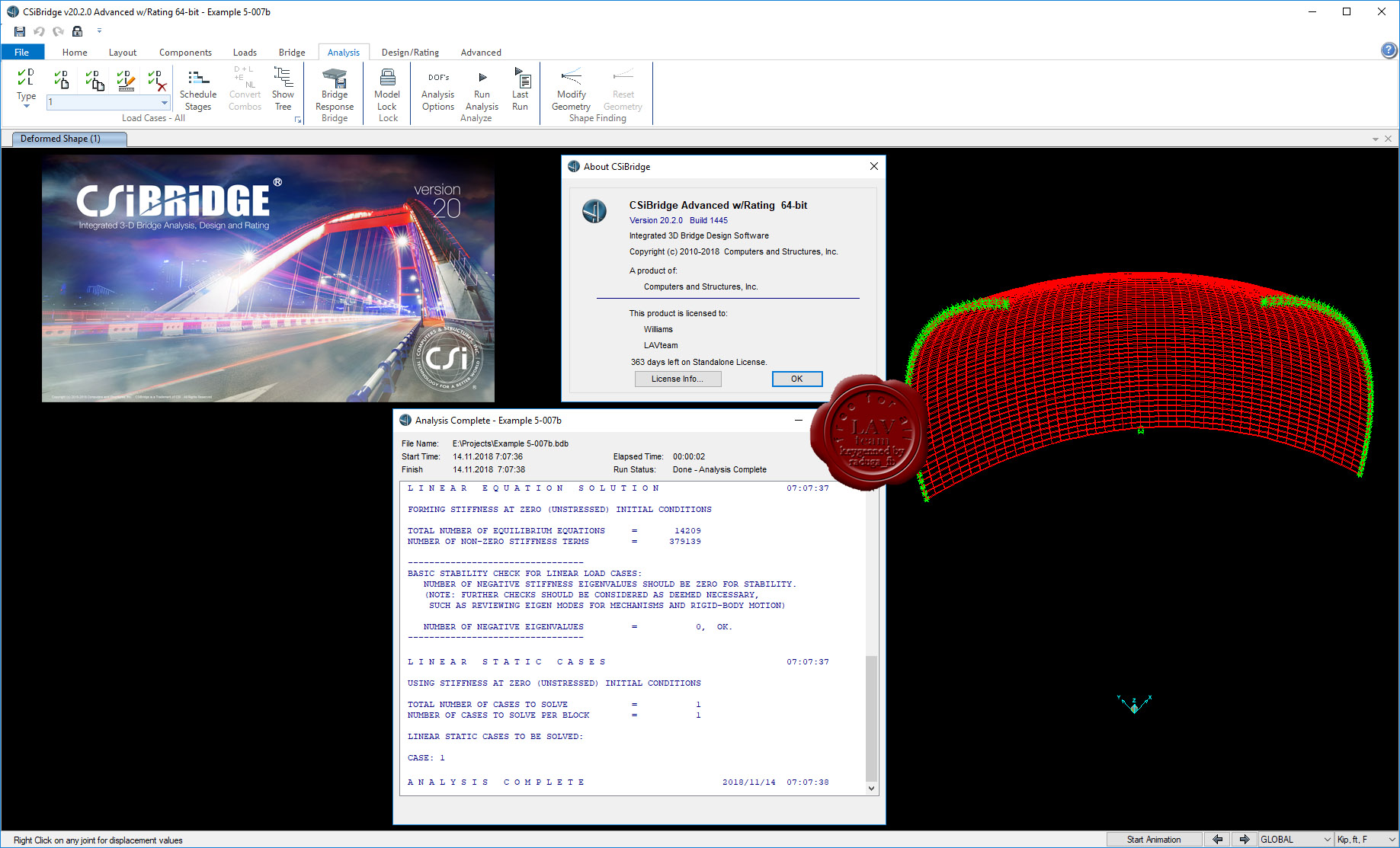Screen dimensions: 1400x848
Task: Click the Redo arrow icon
Action: click(58, 31)
